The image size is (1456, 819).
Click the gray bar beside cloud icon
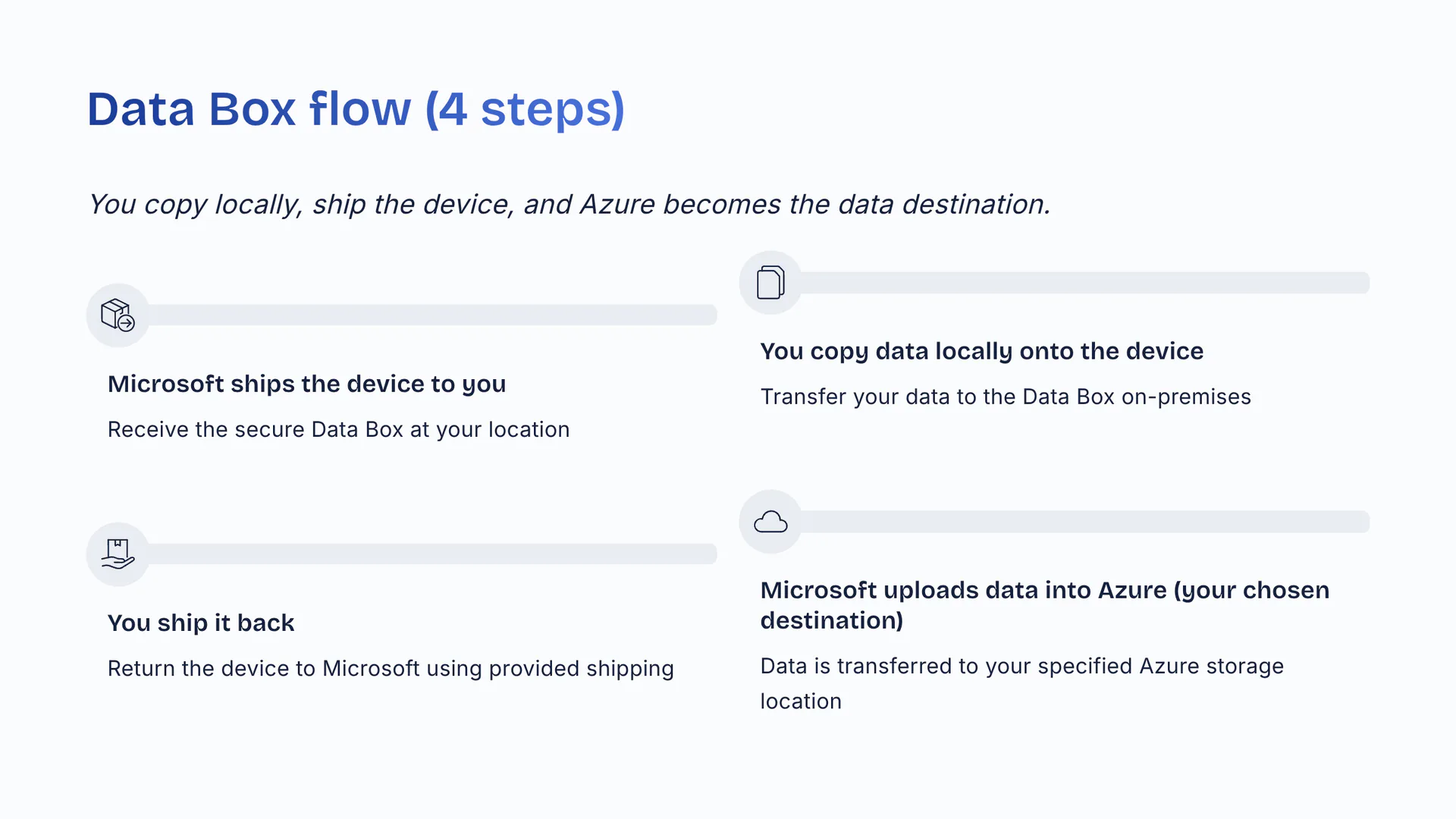(1084, 522)
